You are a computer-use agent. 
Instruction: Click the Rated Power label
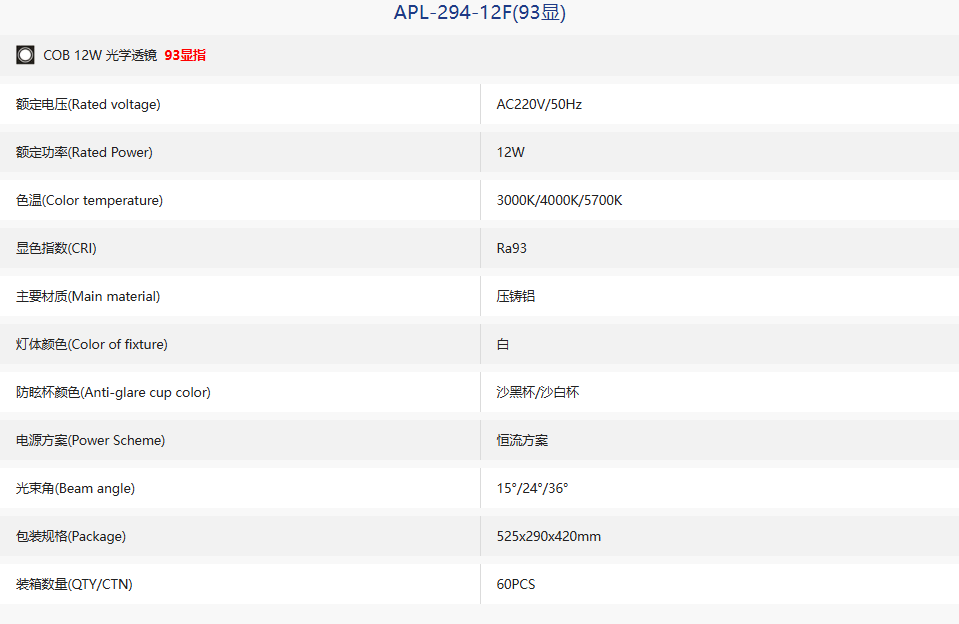pos(84,152)
